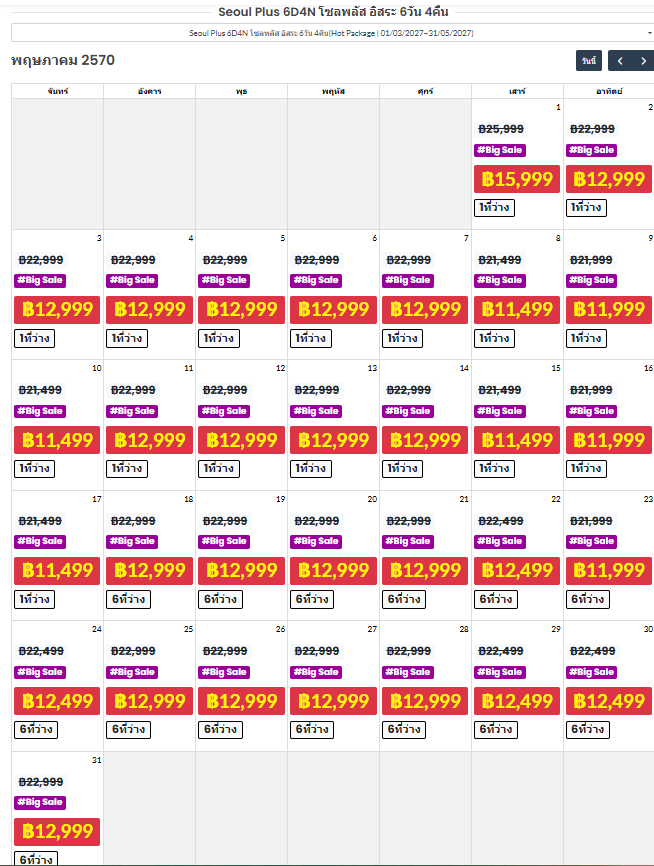Click the #Big Sale badge on May 20

tap(316, 542)
